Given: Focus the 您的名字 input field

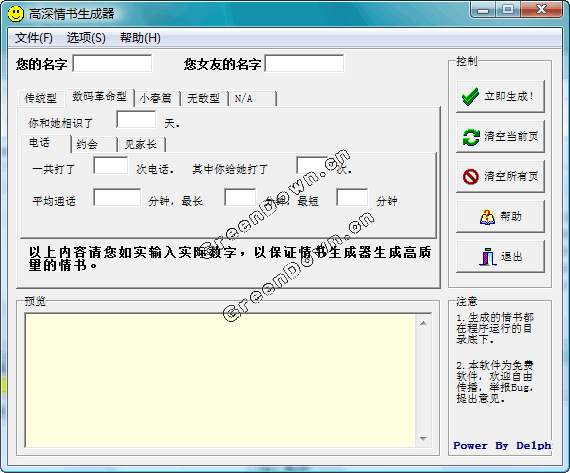Looking at the screenshot, I should pyautogui.click(x=112, y=63).
